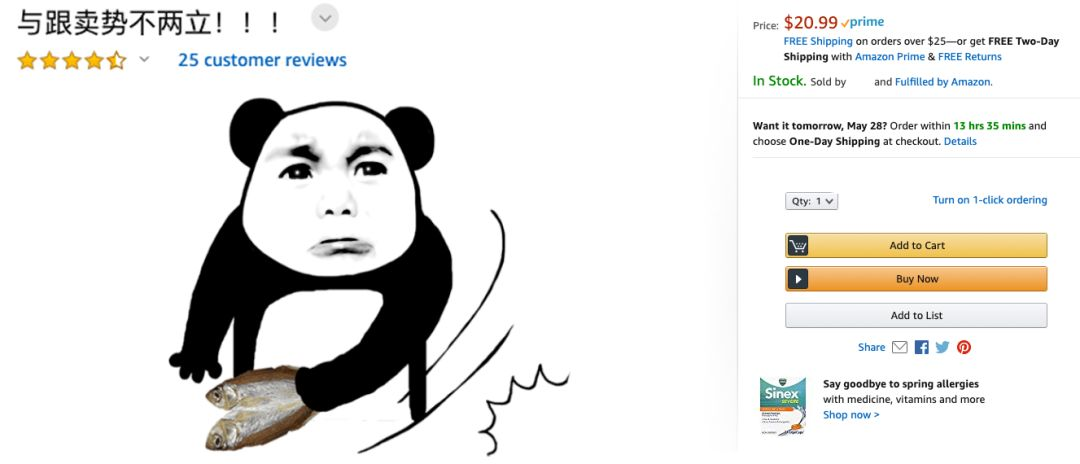Image resolution: width=1080 pixels, height=464 pixels.
Task: Click the Add to List button
Action: point(916,315)
